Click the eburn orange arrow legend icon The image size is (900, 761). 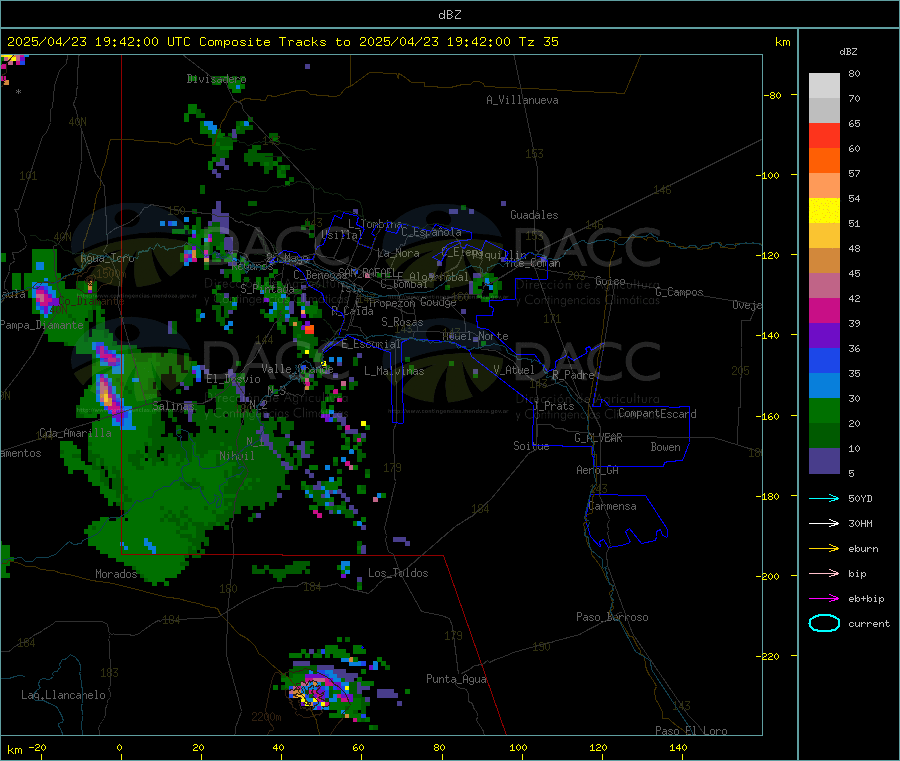pos(824,549)
